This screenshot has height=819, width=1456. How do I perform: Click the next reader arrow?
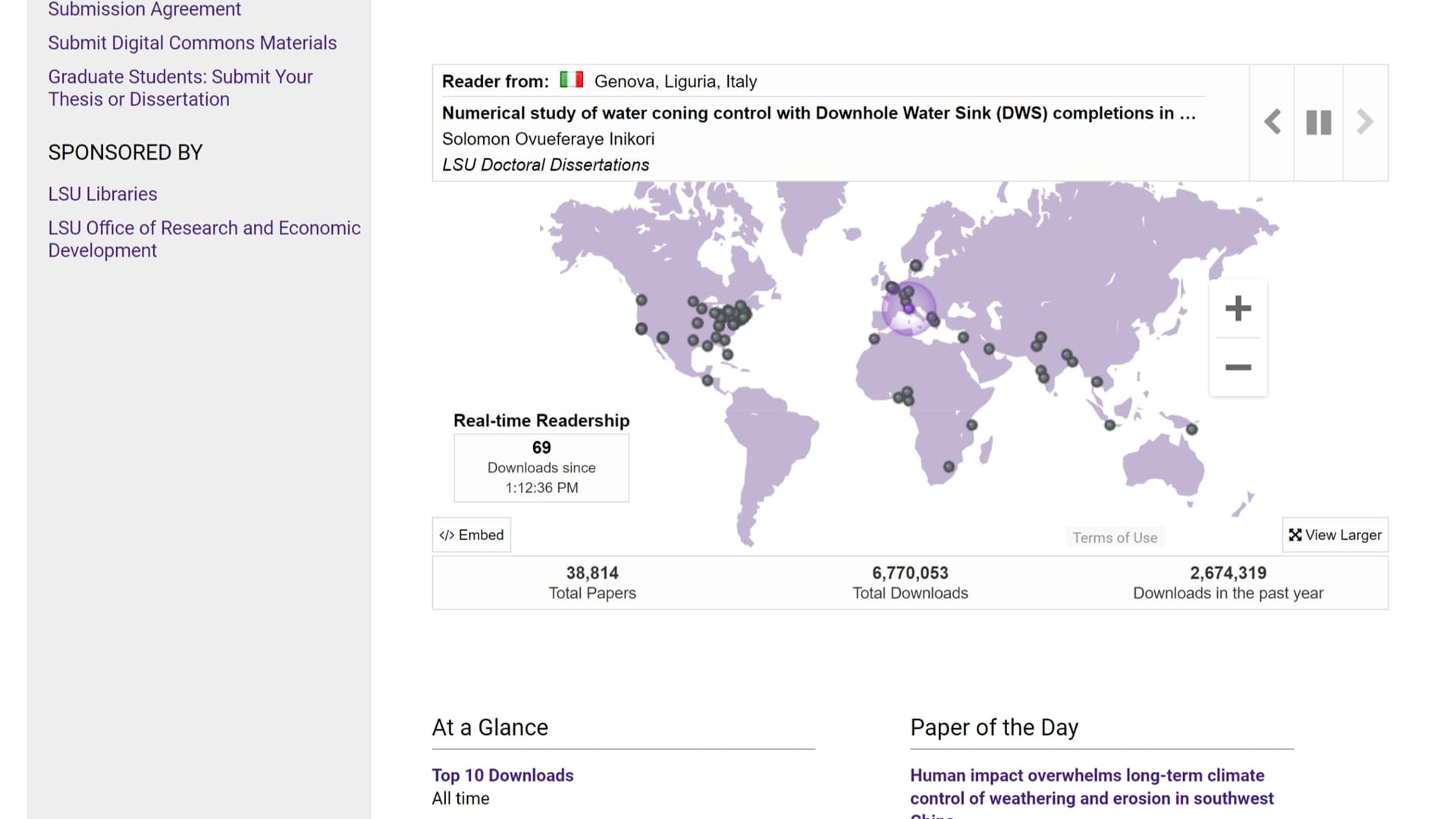[1365, 122]
